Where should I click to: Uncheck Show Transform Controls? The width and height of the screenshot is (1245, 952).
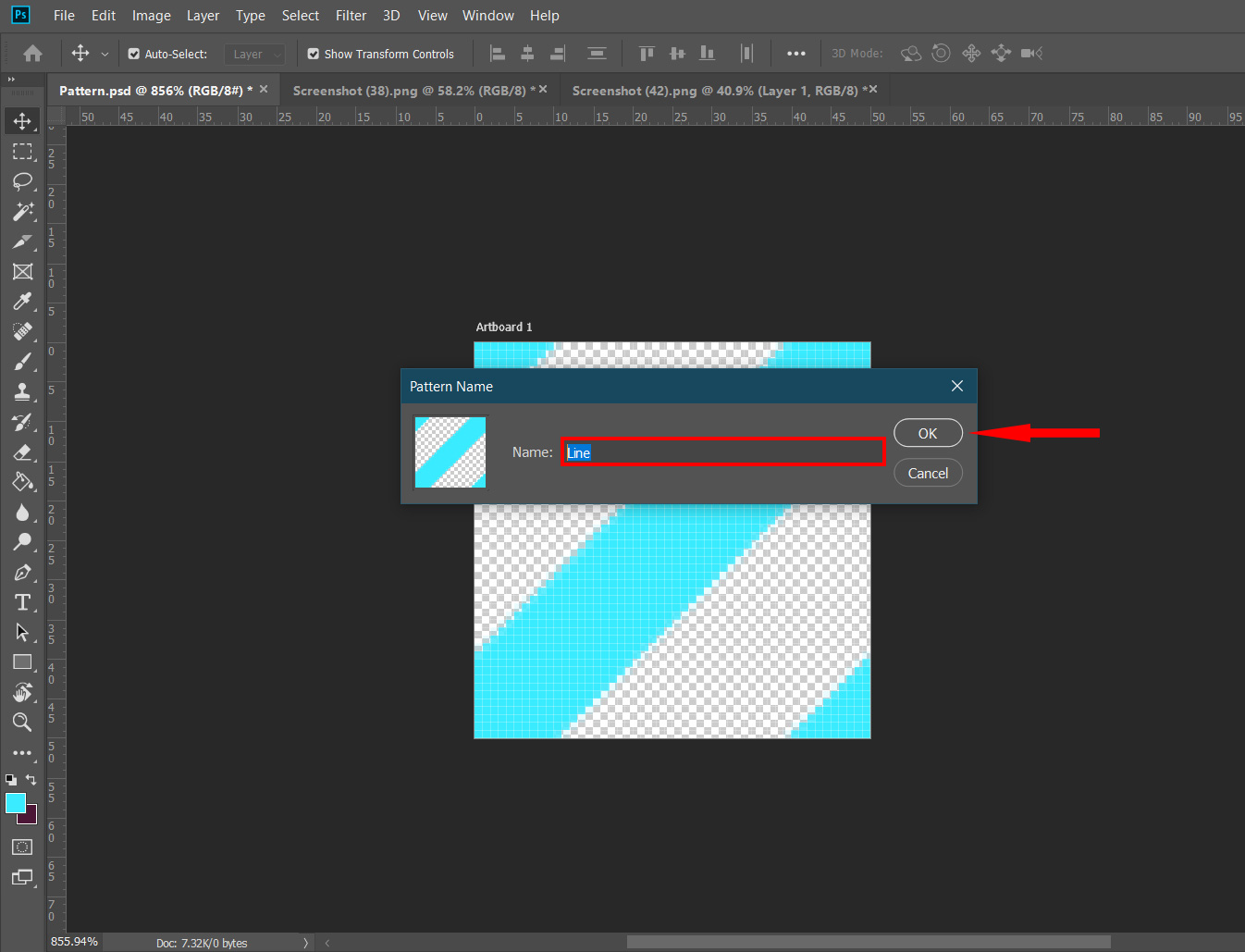pos(314,55)
